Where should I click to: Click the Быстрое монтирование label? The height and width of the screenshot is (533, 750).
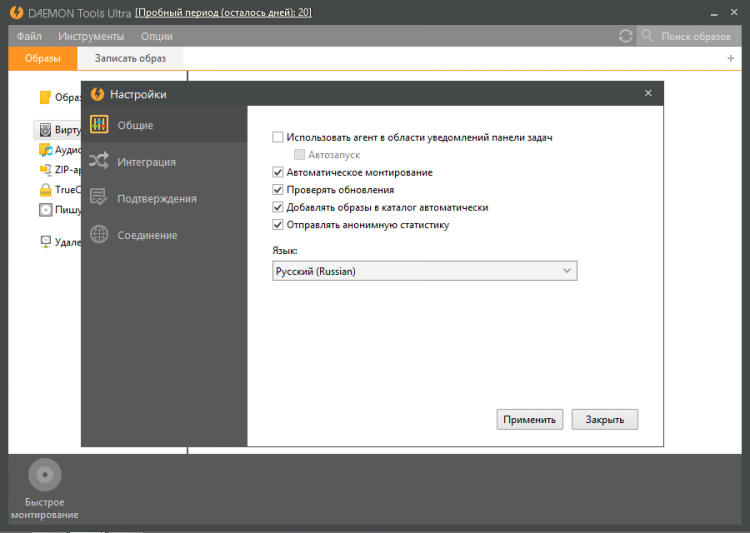45,509
